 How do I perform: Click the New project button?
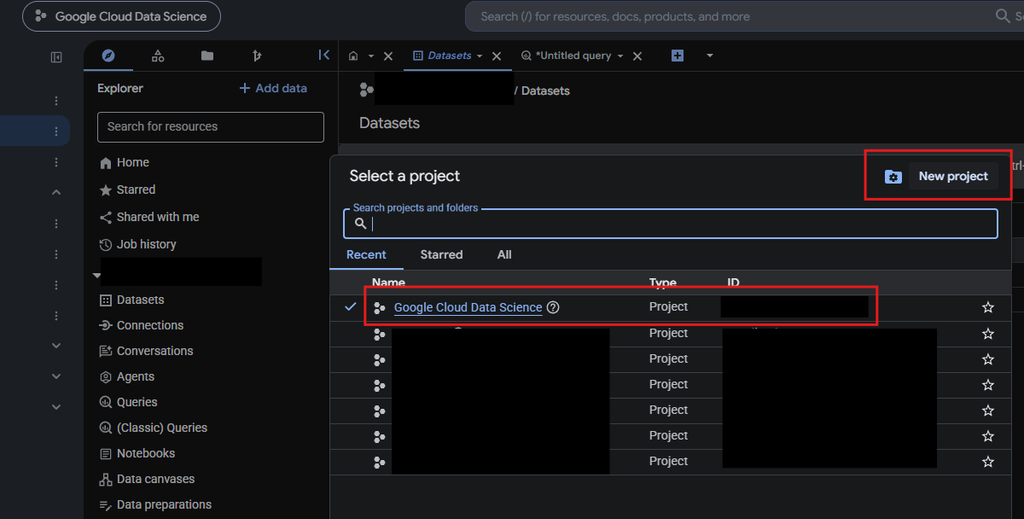pyautogui.click(x=953, y=176)
